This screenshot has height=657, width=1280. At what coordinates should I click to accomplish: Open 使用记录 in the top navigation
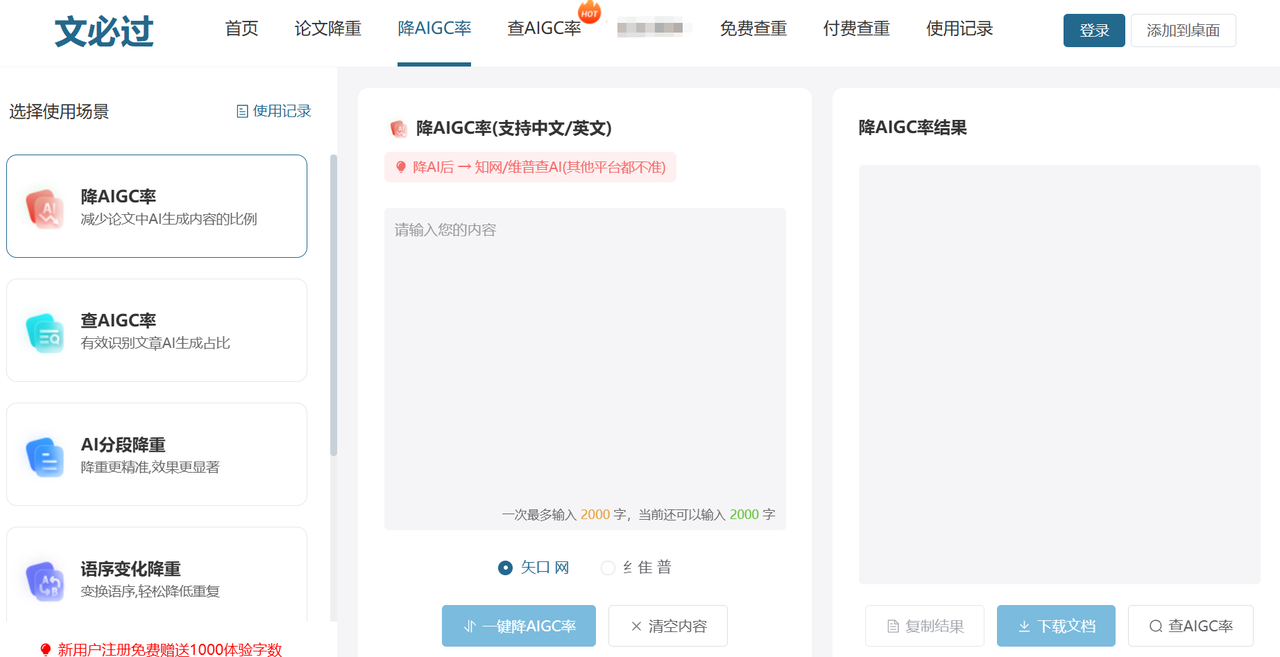[x=959, y=29]
